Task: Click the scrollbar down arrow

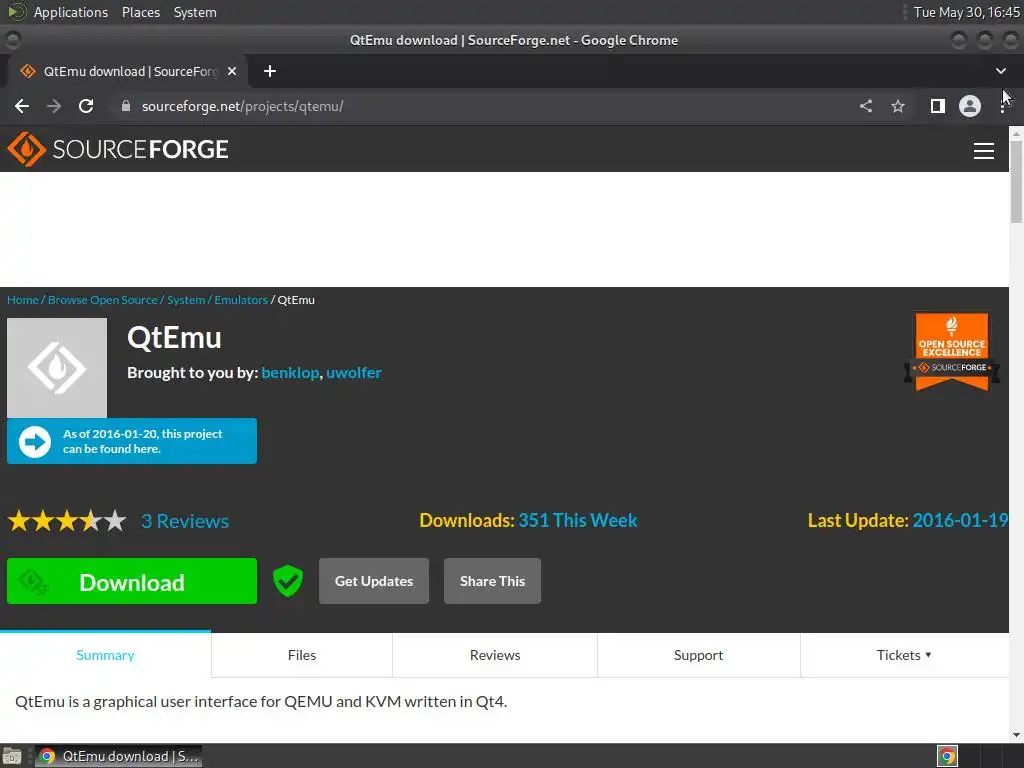Action: pyautogui.click(x=1016, y=735)
